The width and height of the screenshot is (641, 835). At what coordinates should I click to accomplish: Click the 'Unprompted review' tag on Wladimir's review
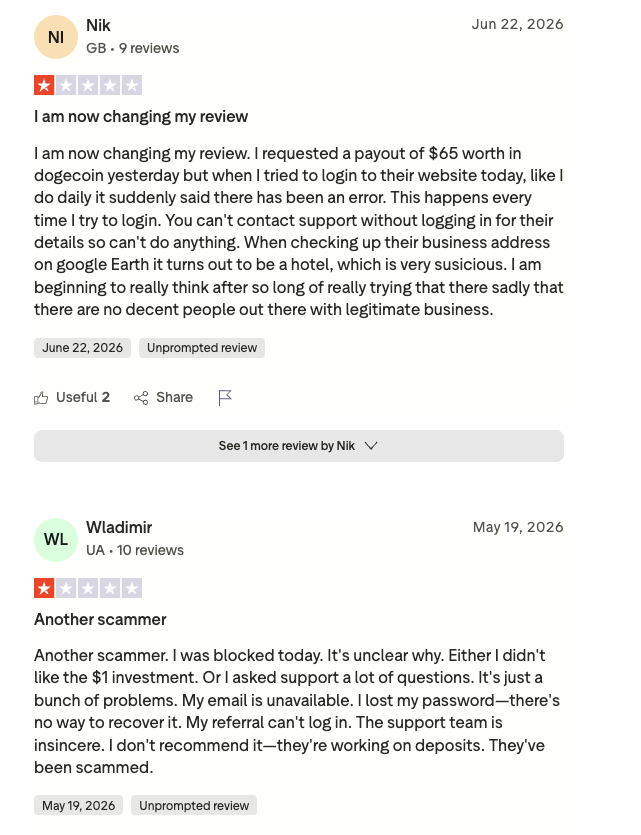coord(194,805)
